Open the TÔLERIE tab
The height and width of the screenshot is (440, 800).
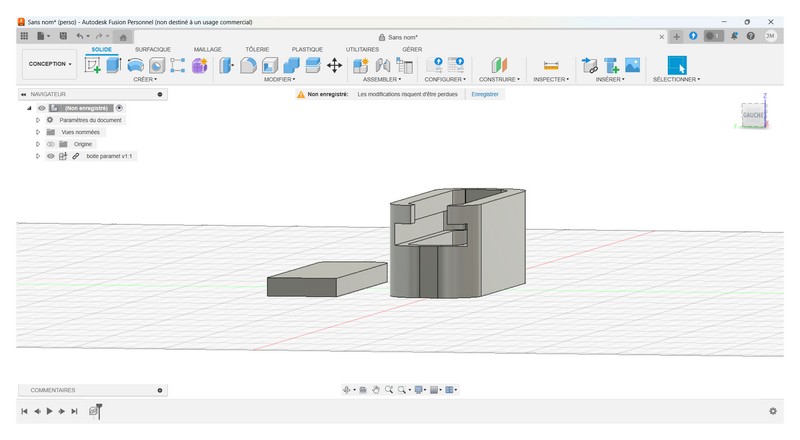(x=257, y=49)
